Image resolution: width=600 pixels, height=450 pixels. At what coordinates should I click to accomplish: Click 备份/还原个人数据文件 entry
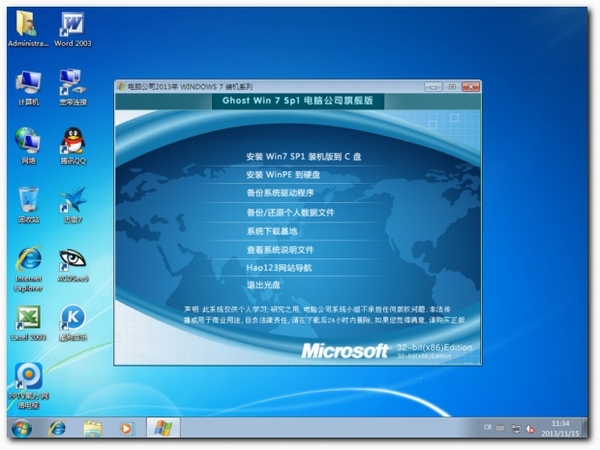pos(290,212)
